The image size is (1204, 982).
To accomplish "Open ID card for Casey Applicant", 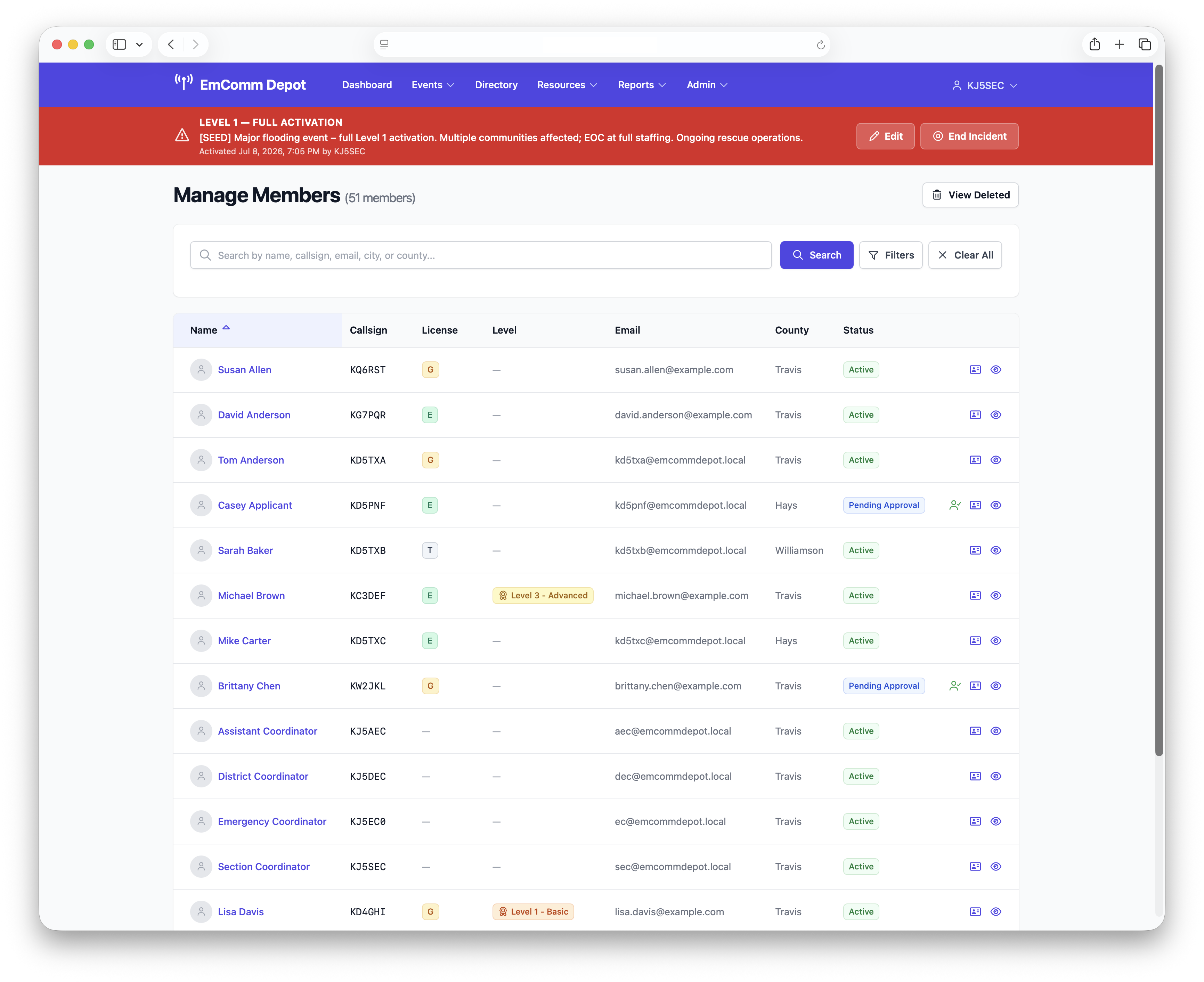I will click(x=975, y=505).
